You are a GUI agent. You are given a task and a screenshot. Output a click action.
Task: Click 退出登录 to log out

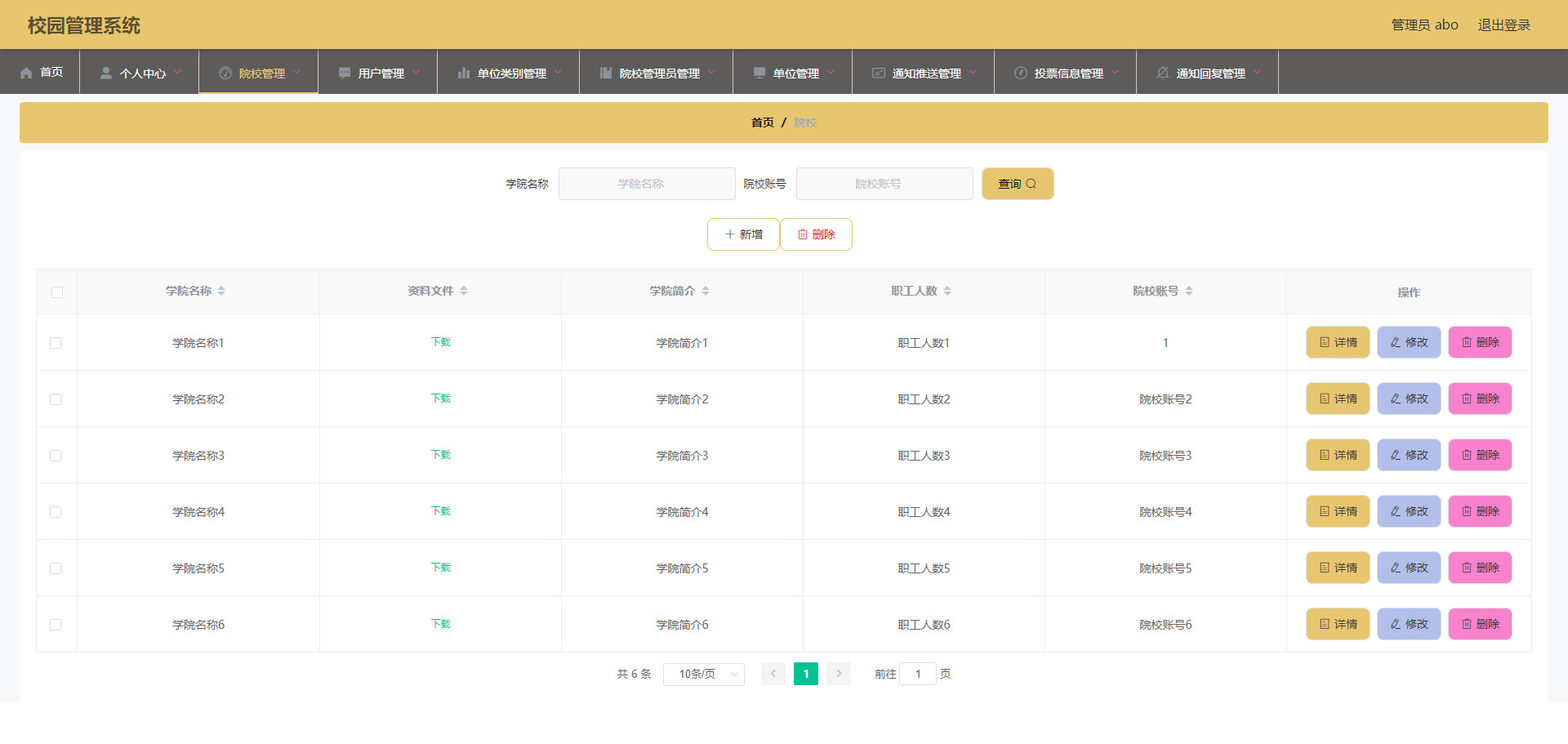(1504, 25)
